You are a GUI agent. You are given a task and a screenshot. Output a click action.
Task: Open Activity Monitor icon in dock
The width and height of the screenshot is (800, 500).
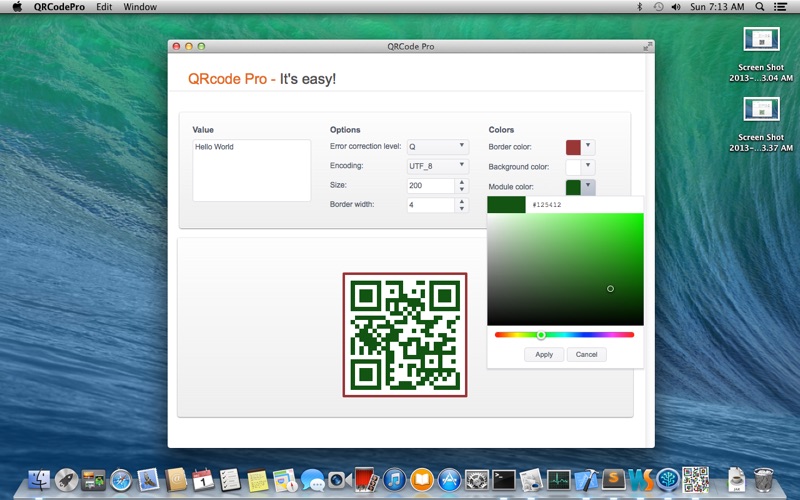click(559, 480)
